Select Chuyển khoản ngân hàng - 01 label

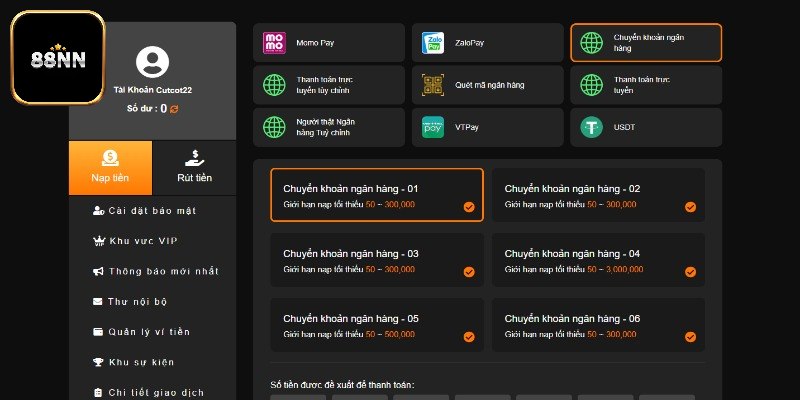tap(351, 189)
